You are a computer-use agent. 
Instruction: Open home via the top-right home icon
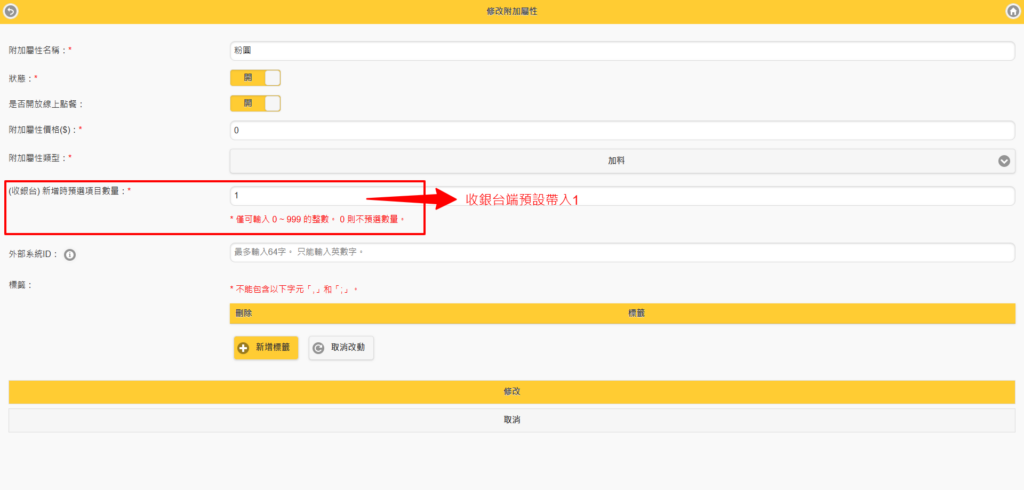pos(1013,11)
